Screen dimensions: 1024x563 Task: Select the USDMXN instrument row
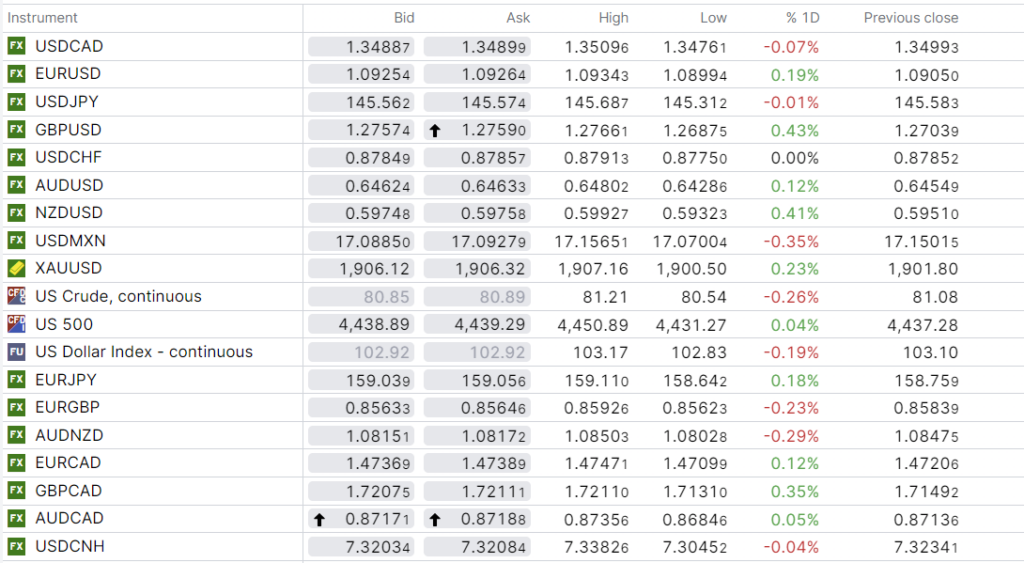coord(70,241)
